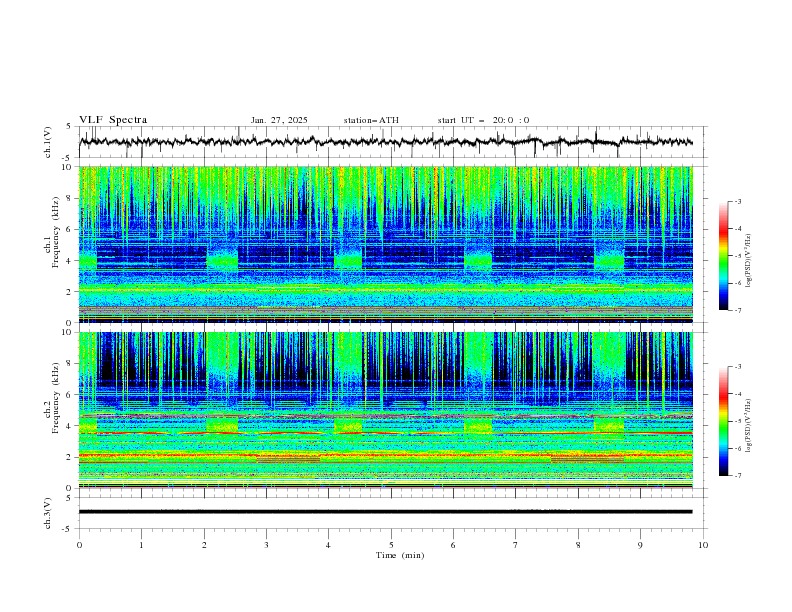792x612 pixels.
Task: Click the ch.2 spectrogram color scale bar
Action: coord(723,421)
